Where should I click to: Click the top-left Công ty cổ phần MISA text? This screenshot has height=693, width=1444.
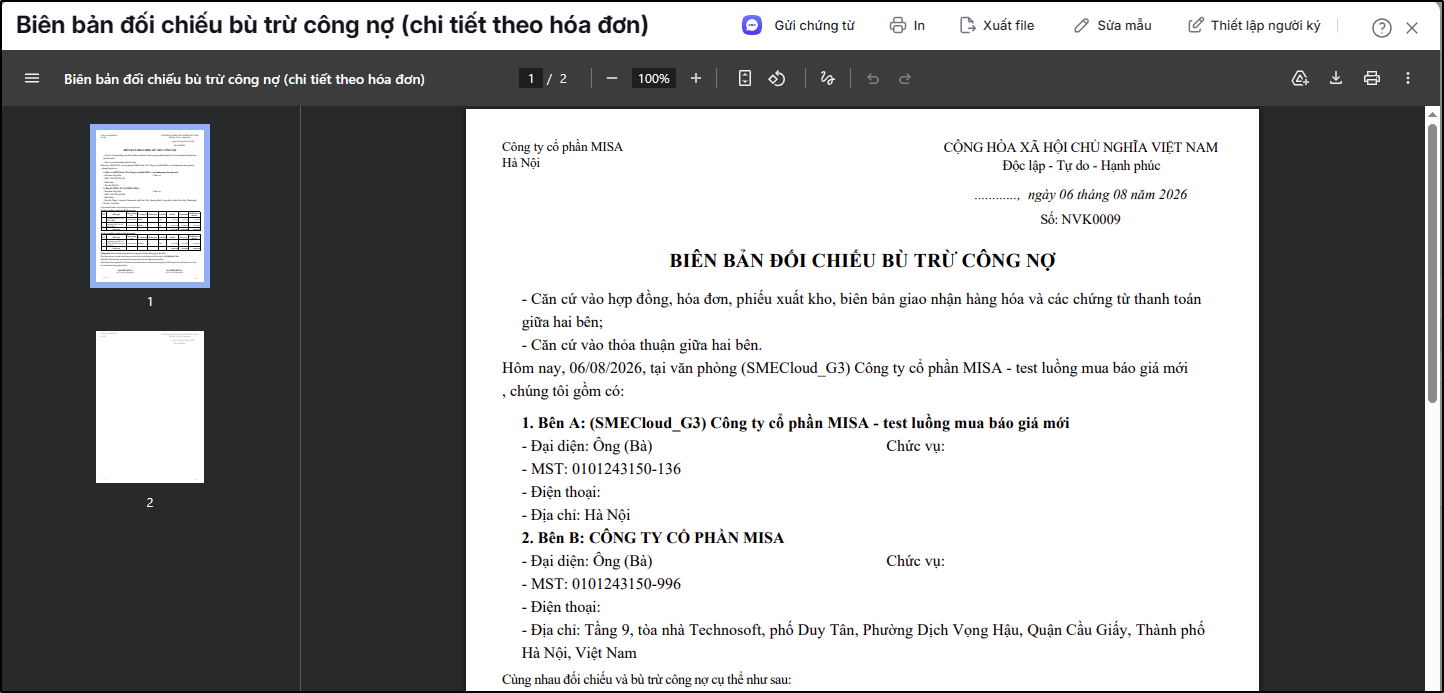[x=562, y=147]
